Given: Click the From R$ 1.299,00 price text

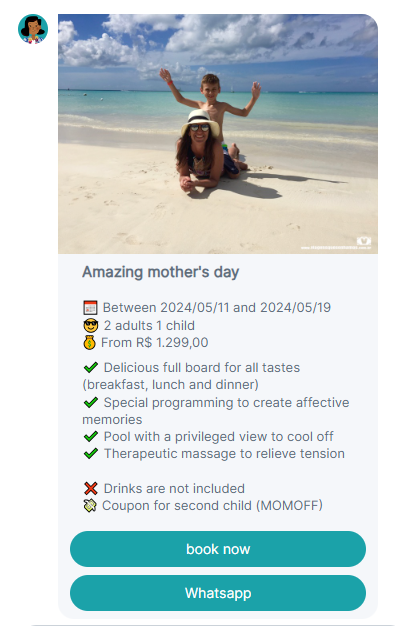Looking at the screenshot, I should (x=155, y=343).
